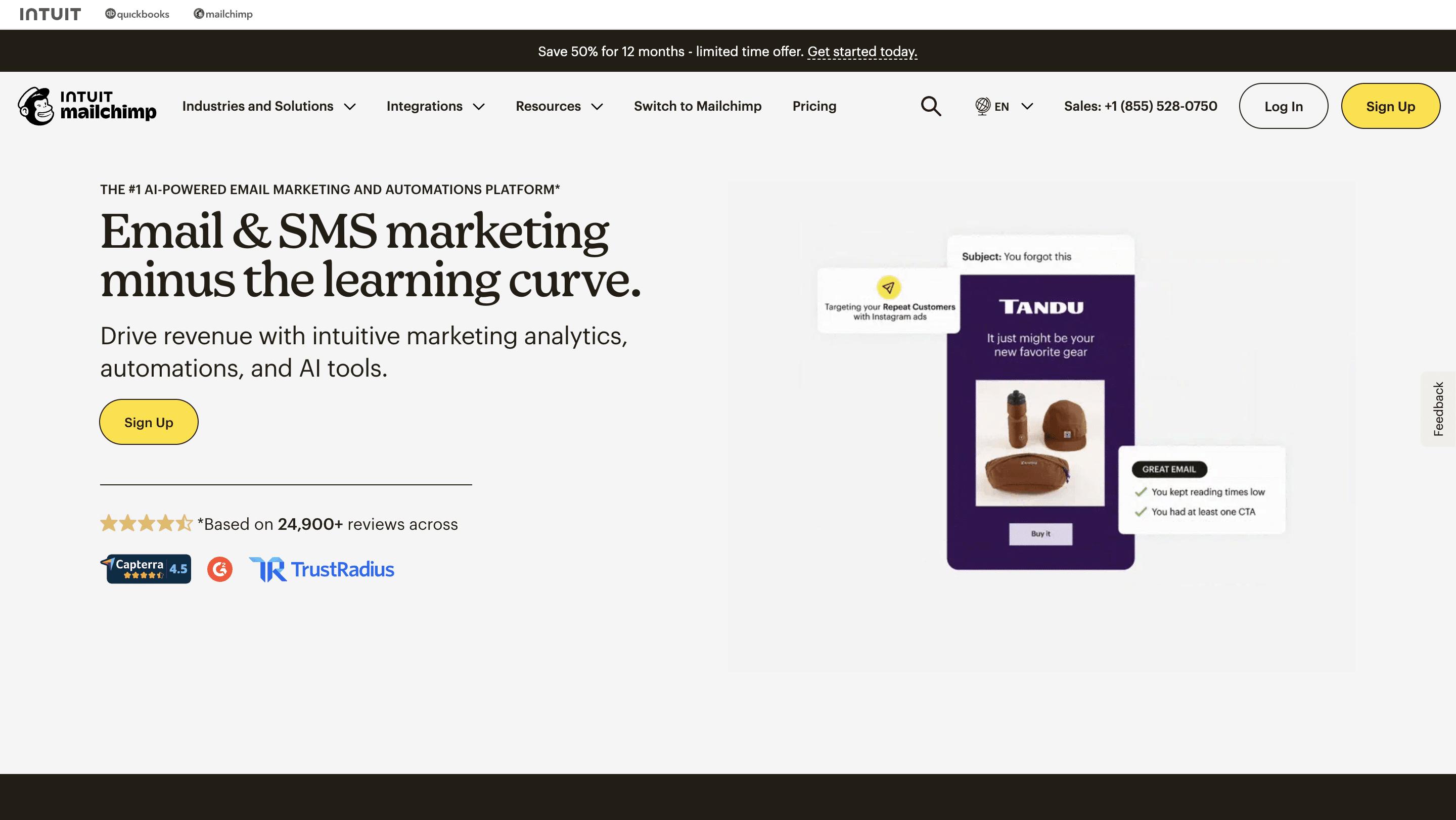Expand the Integrations menu
The height and width of the screenshot is (820, 1456).
tap(435, 106)
